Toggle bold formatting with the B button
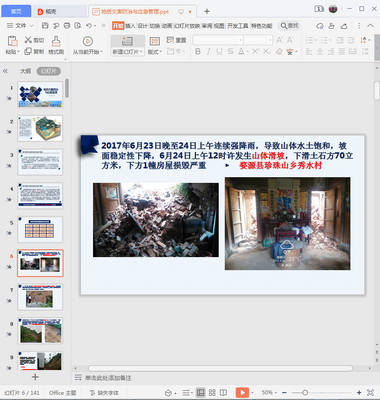The image size is (380, 400). tap(198, 51)
